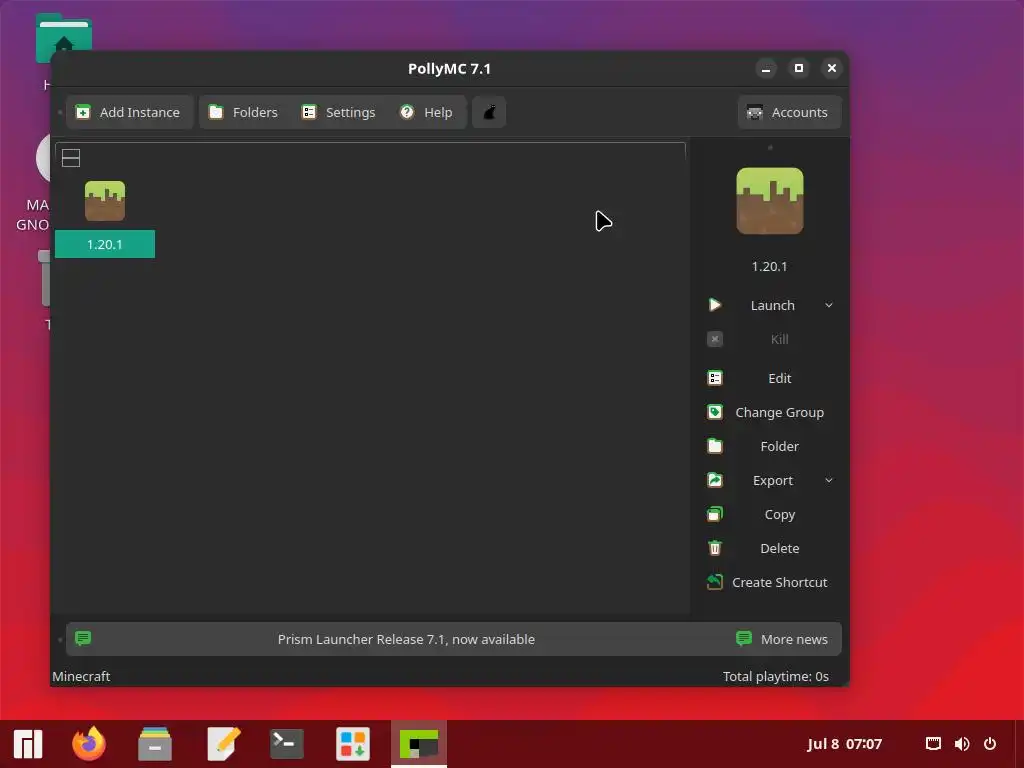
Task: Click the volume speaker tray icon
Action: (962, 744)
